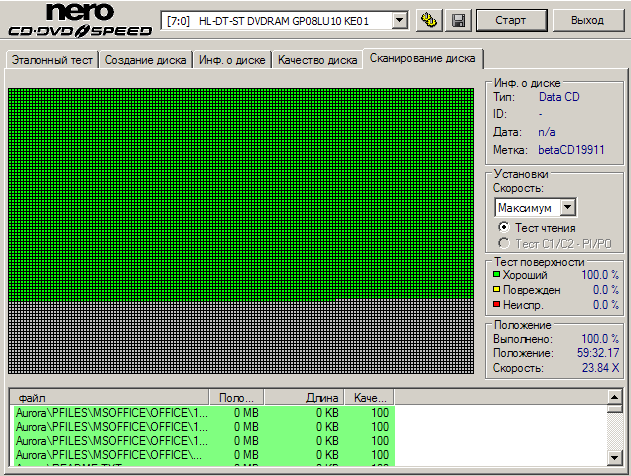Select the Тест C1/C2 - PI/PO radio button
The image size is (631, 476).
[503, 243]
